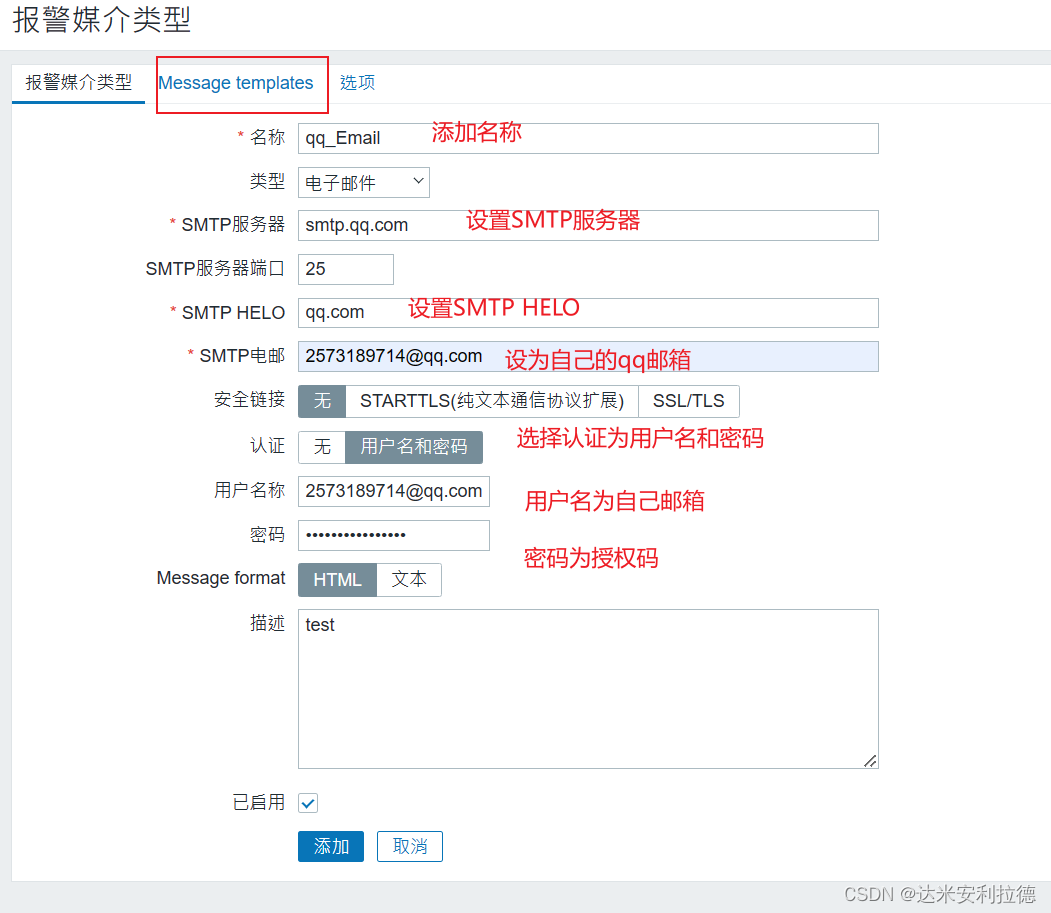The width and height of the screenshot is (1051, 913).
Task: Click the 名称 field containing qq_Email
Action: [588, 138]
